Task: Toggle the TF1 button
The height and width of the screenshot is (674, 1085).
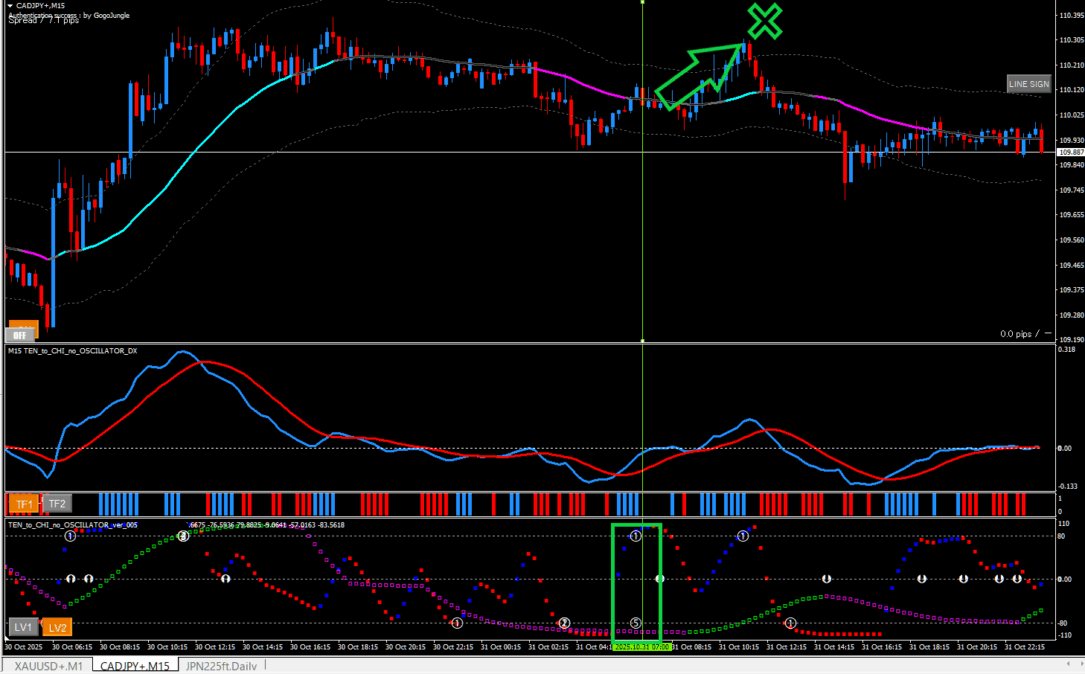Action: pos(22,504)
